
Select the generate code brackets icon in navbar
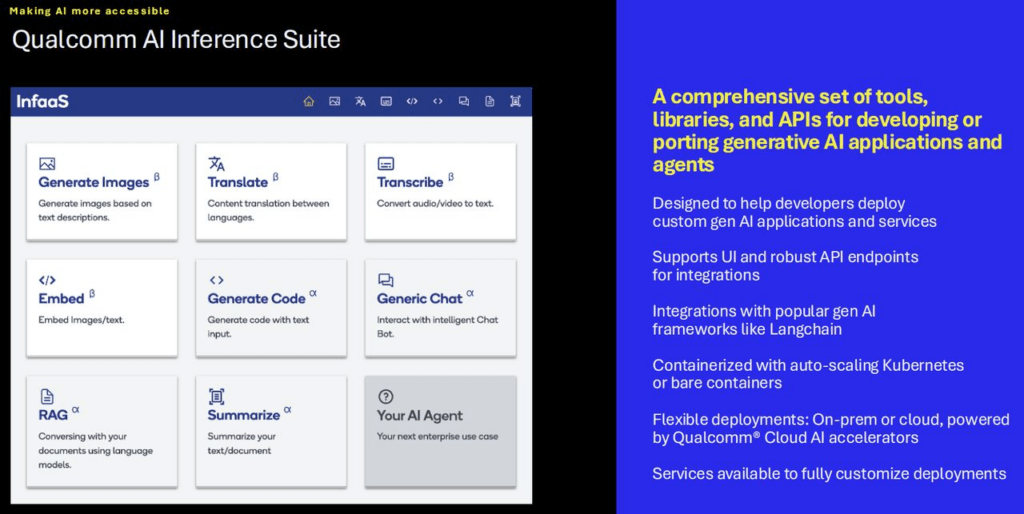pyautogui.click(x=438, y=101)
